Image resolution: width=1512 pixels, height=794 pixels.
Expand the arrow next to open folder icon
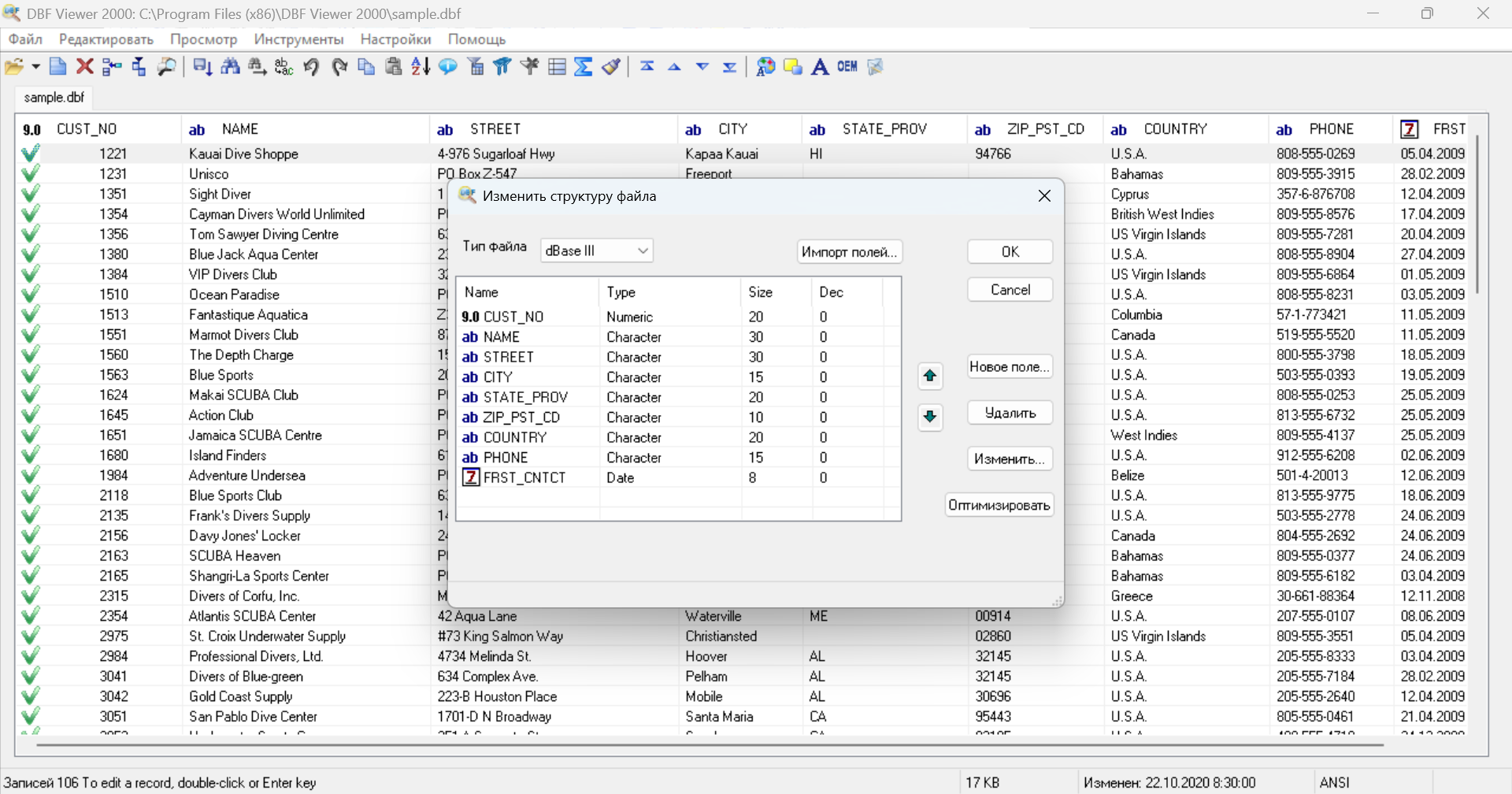[x=35, y=67]
